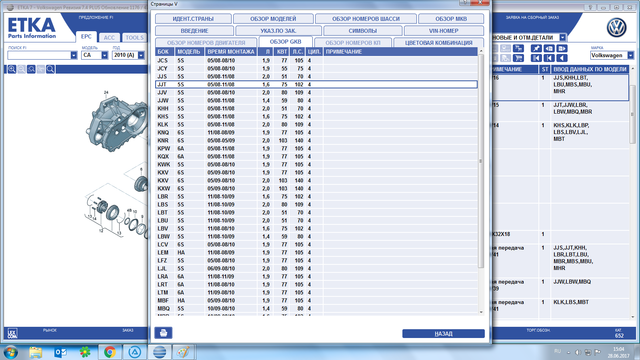The width and height of the screenshot is (640, 360).
Task: Click the ETKA globe taskbar icon
Action: point(159,352)
